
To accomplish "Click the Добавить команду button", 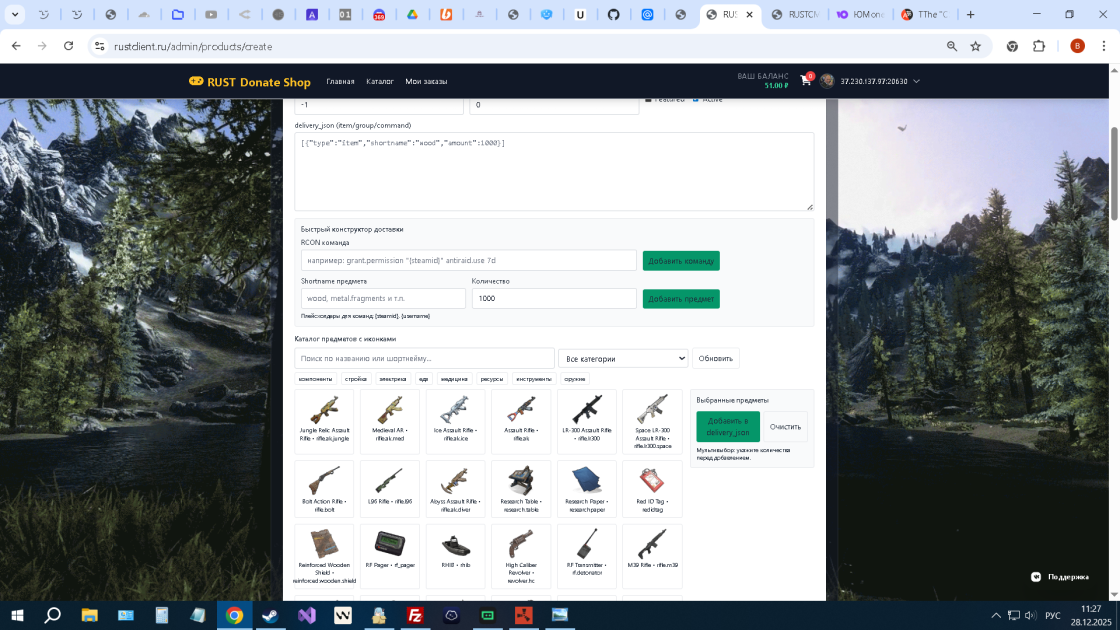I will pos(681,261).
